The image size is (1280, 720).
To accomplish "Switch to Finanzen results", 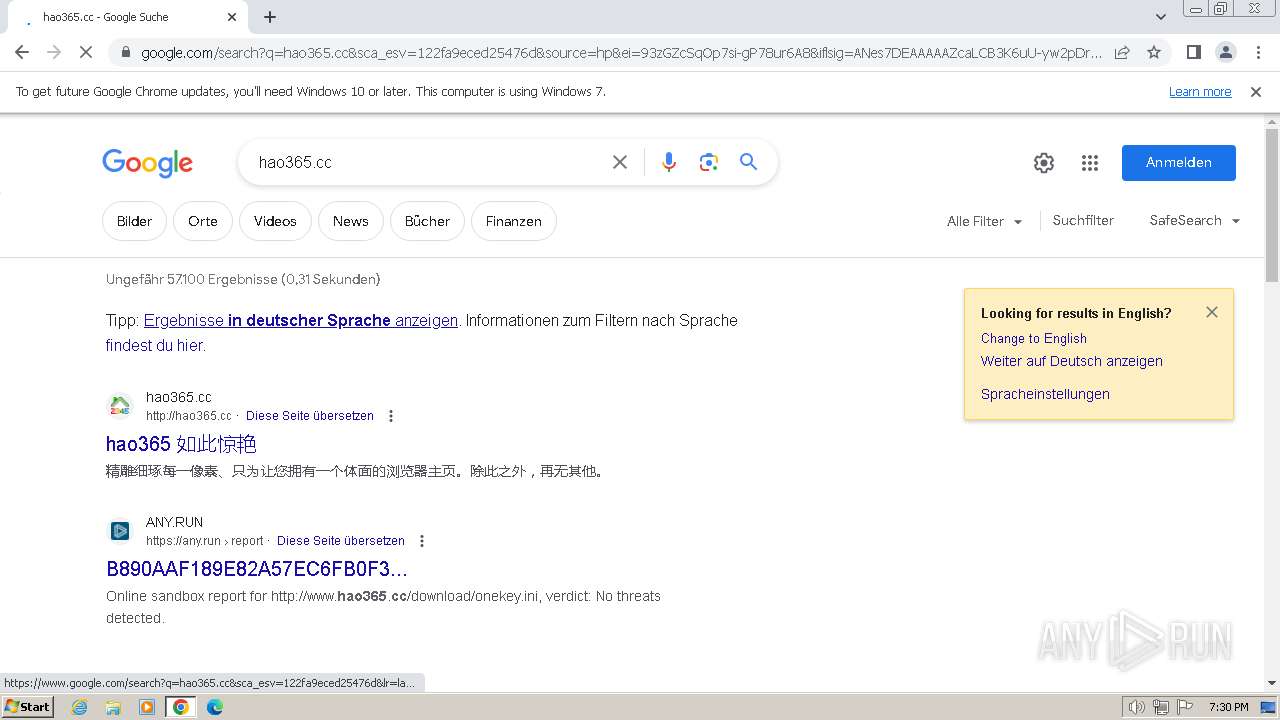I will point(514,221).
